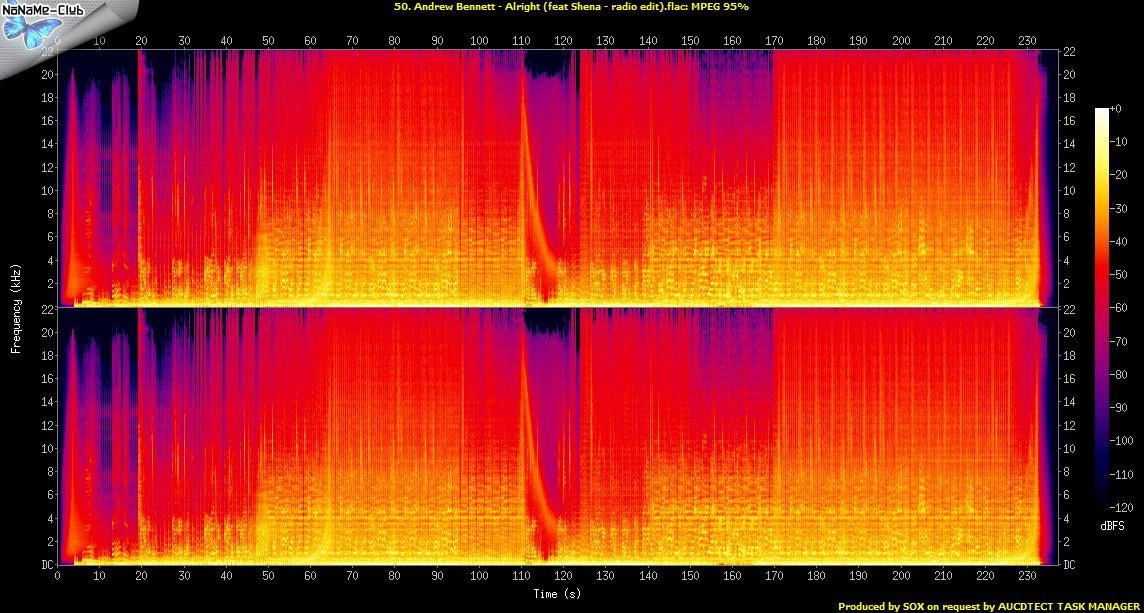This screenshot has height=613, width=1144.
Task: Click the color scale bar's white top end
Action: pos(1102,112)
